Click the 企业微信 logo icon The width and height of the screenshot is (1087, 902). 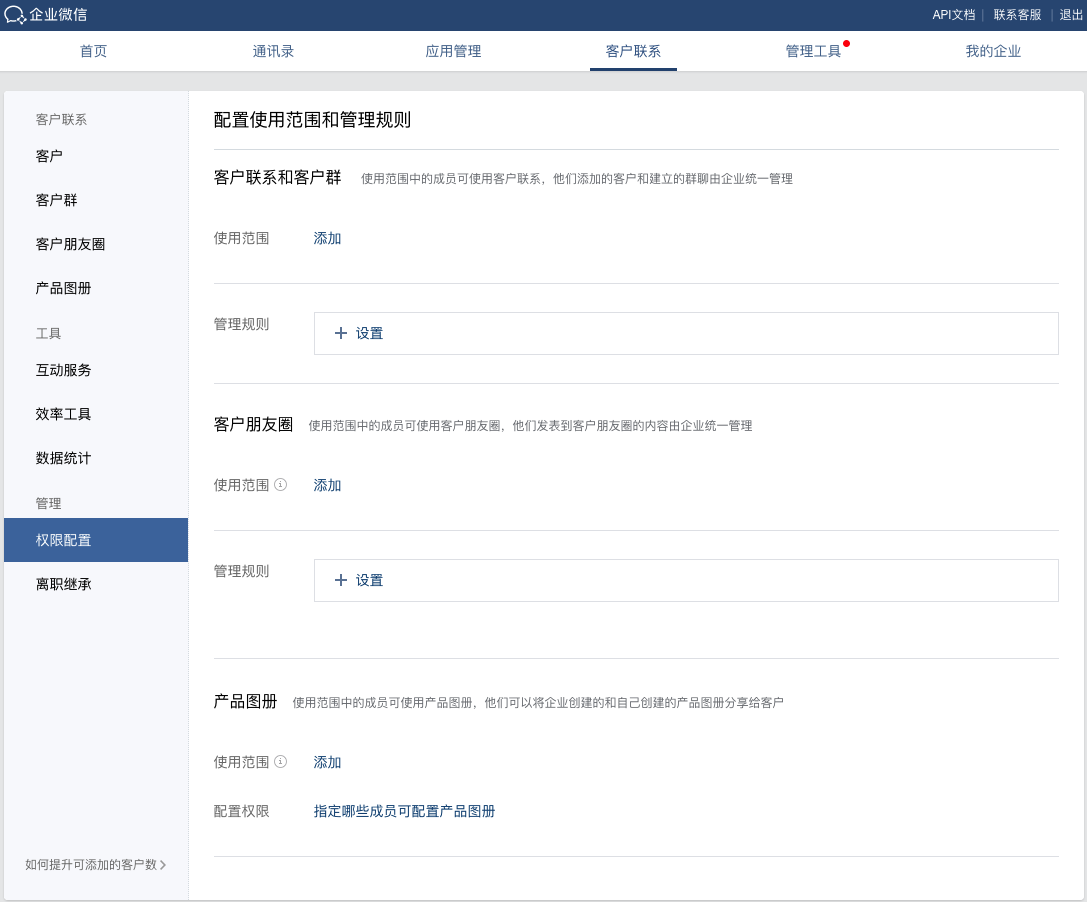(x=15, y=15)
